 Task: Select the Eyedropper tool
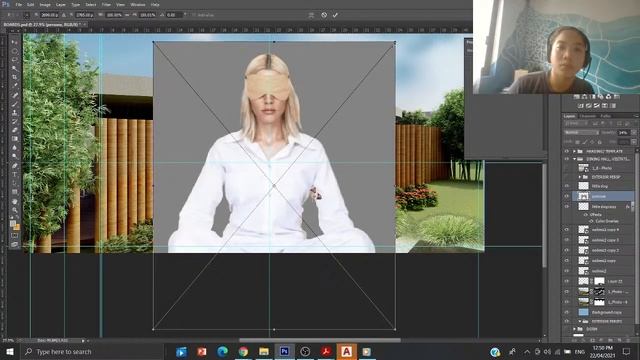point(15,86)
